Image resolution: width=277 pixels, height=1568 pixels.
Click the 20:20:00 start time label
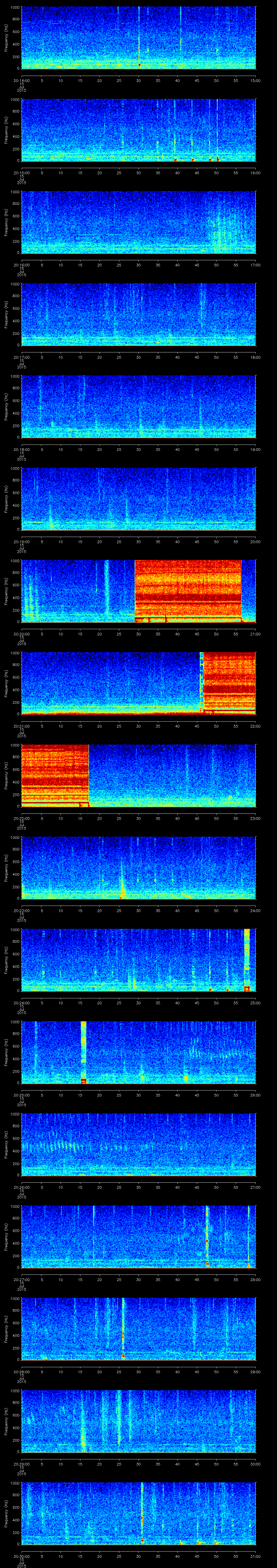21,634
